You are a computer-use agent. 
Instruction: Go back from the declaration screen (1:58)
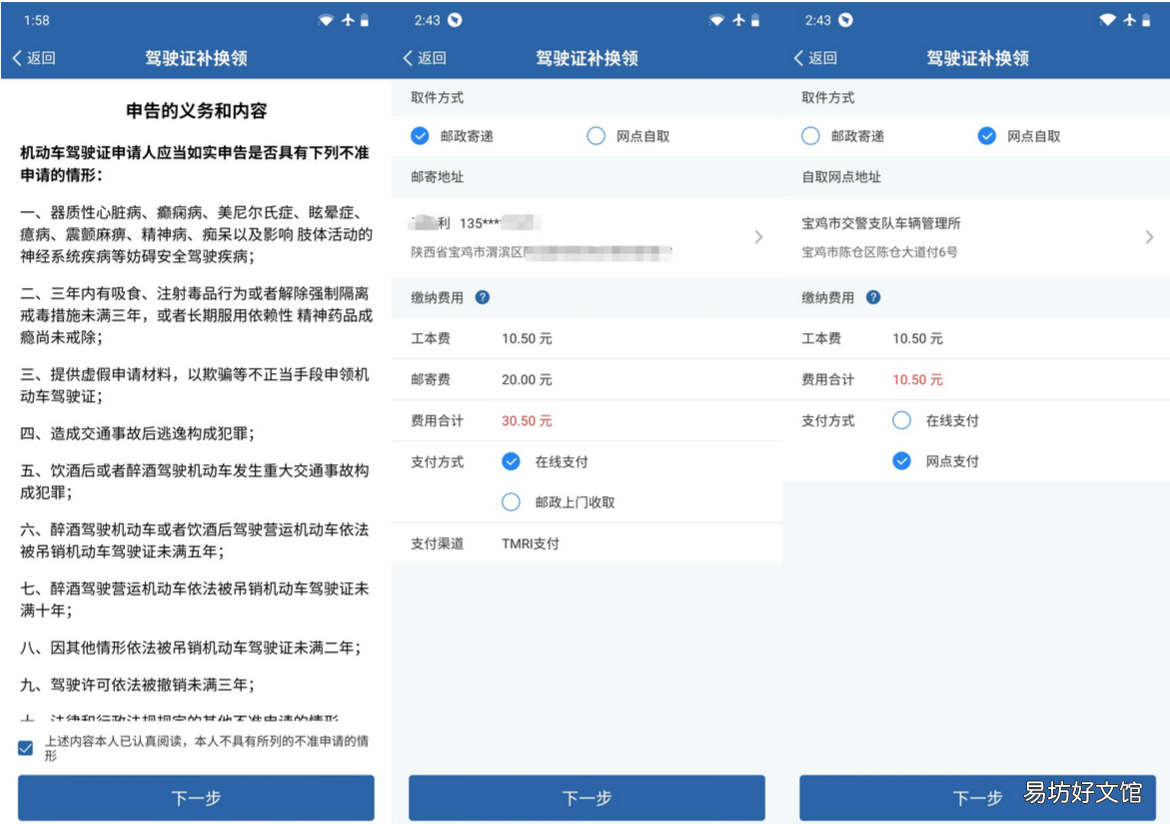pyautogui.click(x=34, y=58)
